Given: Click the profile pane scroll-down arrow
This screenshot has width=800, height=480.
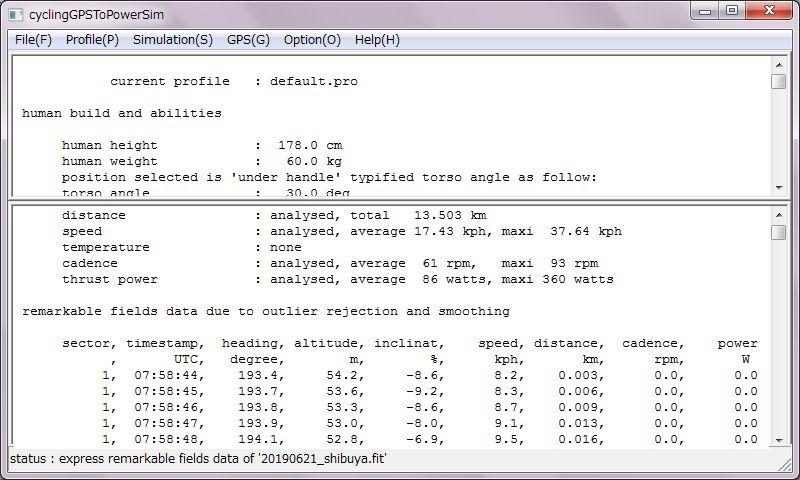Looking at the screenshot, I should click(779, 188).
